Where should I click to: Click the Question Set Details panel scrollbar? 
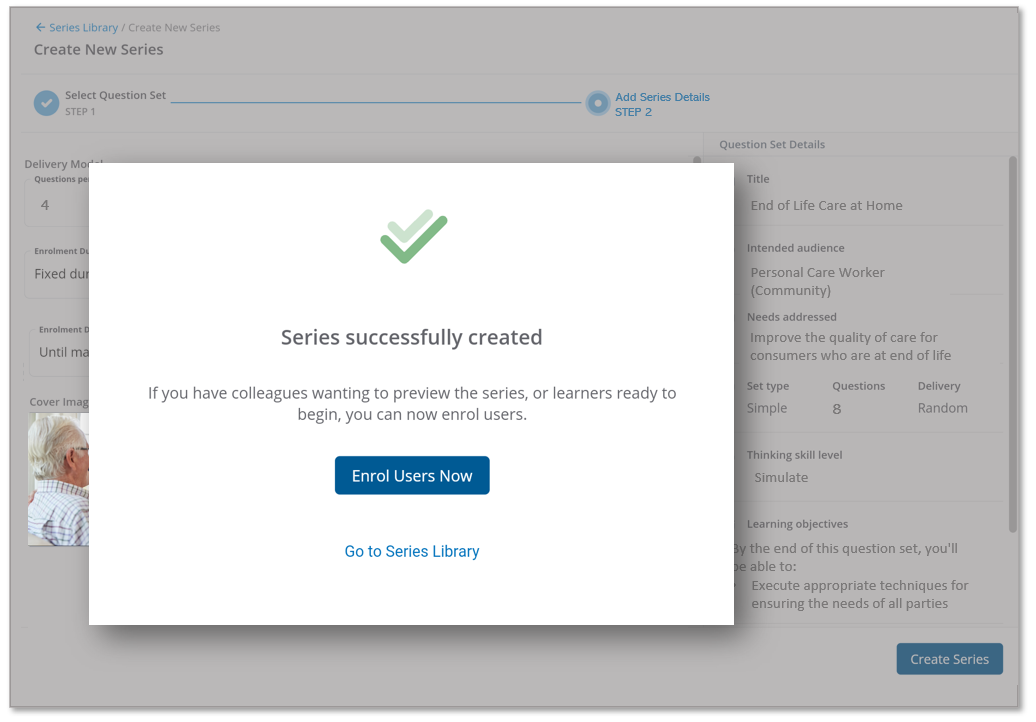click(1012, 340)
